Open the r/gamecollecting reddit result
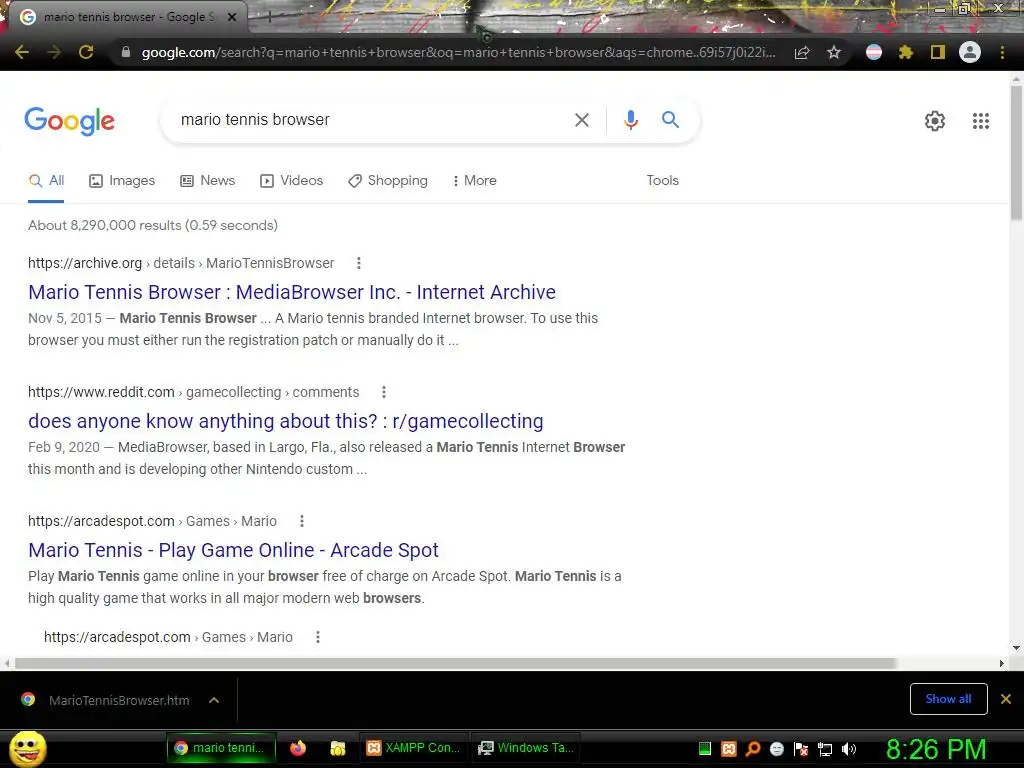 coord(285,421)
